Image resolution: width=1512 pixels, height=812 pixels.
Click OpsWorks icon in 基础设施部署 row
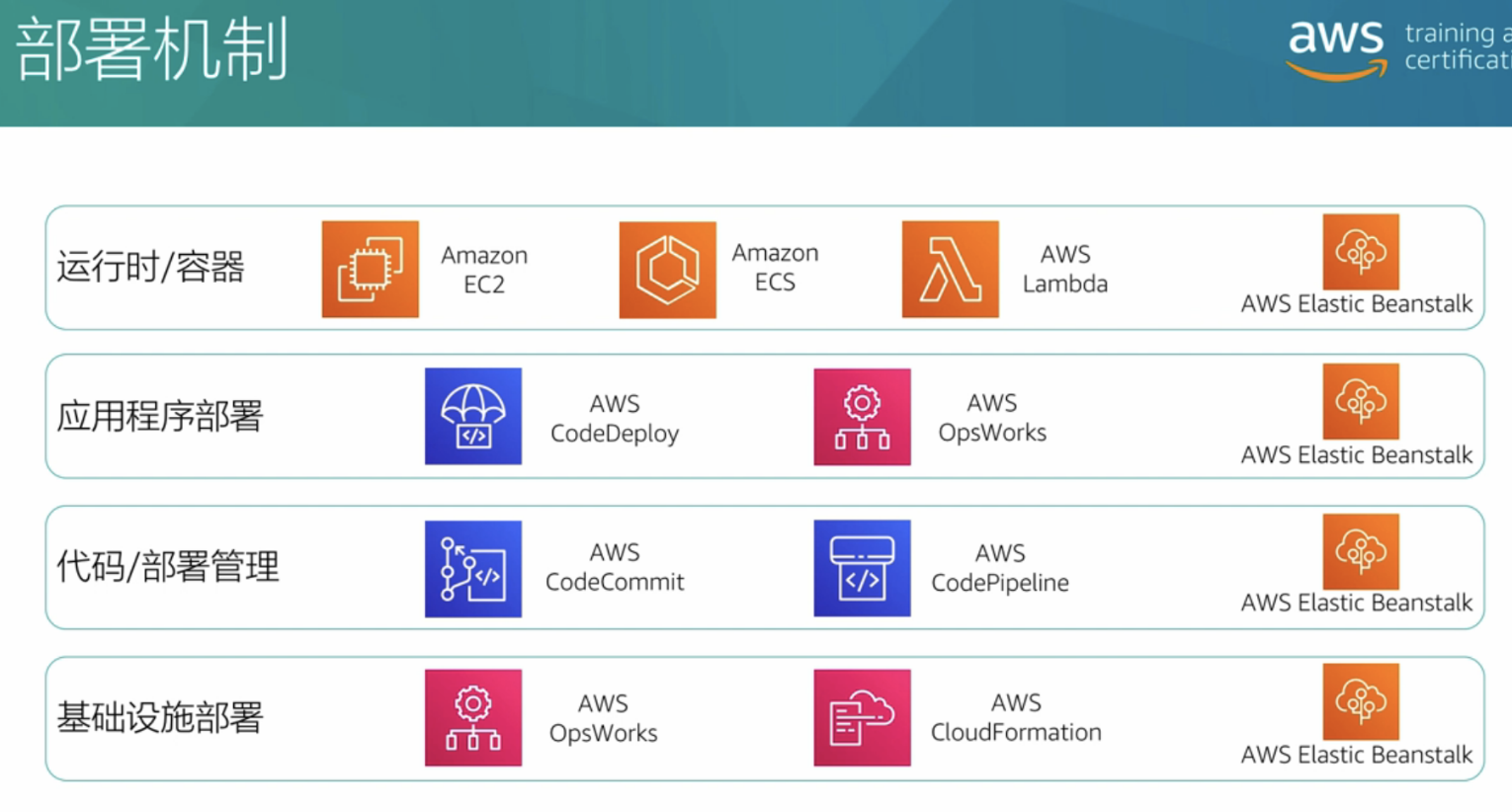[472, 717]
